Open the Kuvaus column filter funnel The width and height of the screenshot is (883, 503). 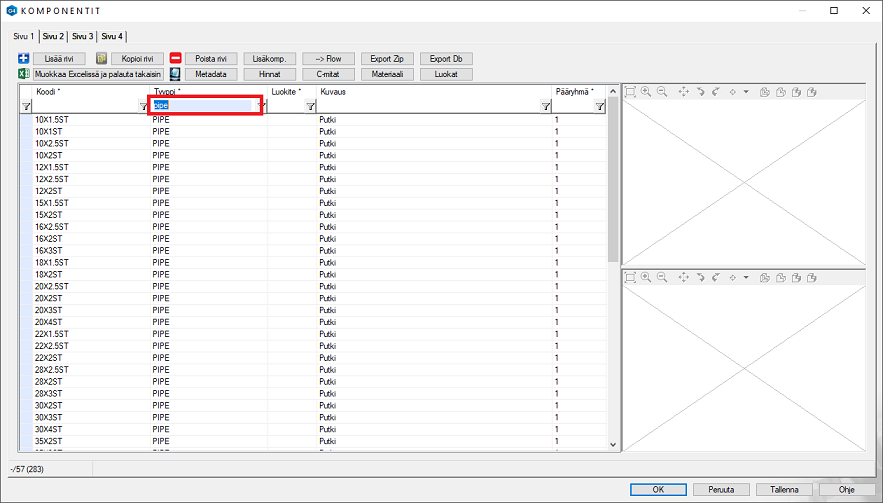point(546,106)
